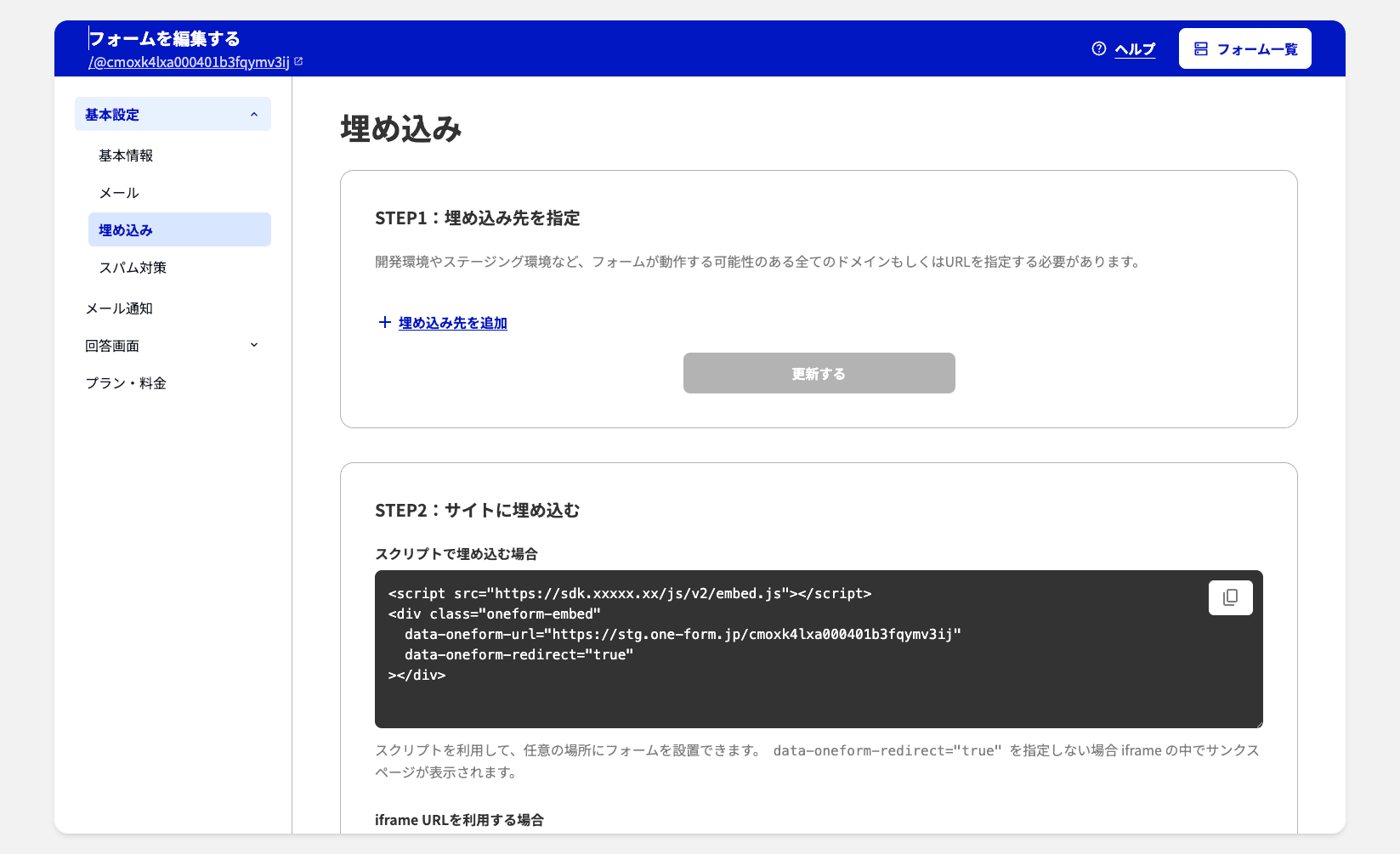This screenshot has height=854, width=1400.
Task: Click the data-oneform-redirect="true" code line
Action: pyautogui.click(x=519, y=654)
